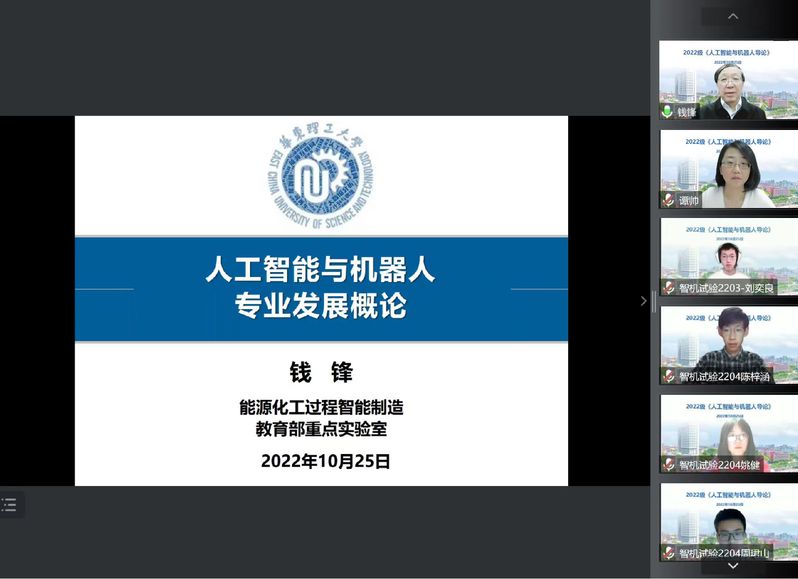Click 钱锋's green microphone icon

(x=667, y=112)
